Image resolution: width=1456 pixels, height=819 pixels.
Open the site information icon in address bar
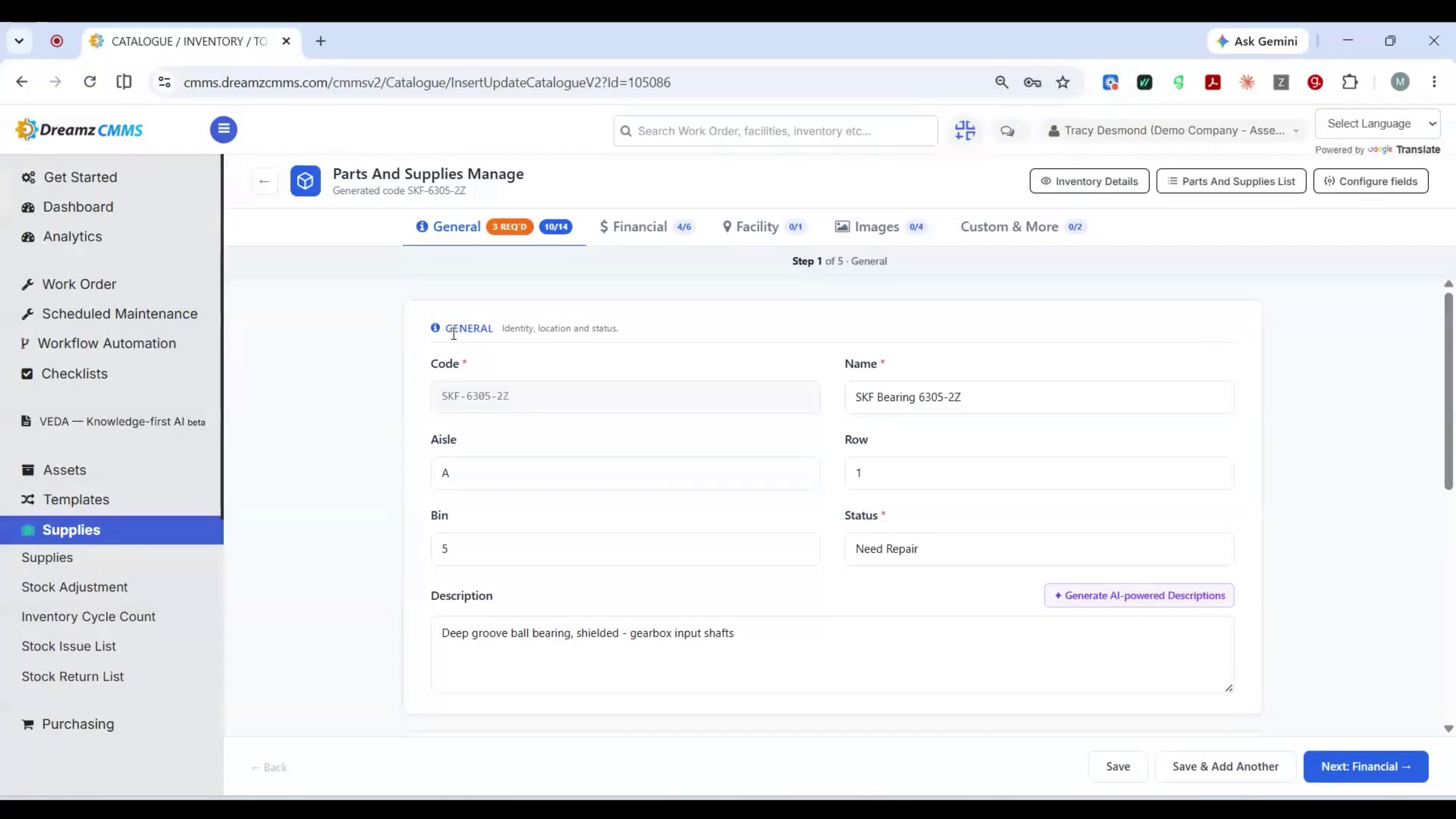(x=164, y=82)
